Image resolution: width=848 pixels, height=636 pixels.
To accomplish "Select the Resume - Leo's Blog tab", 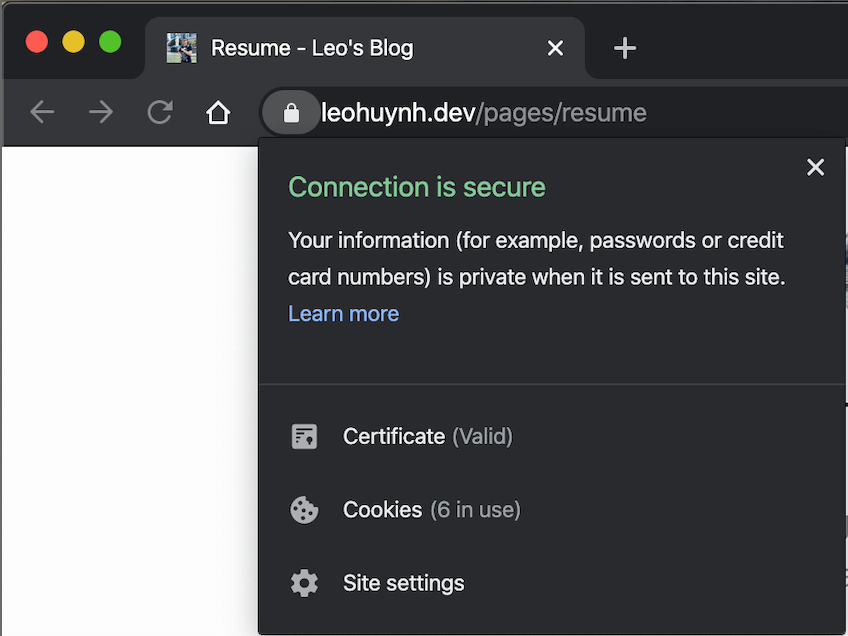I will [365, 48].
